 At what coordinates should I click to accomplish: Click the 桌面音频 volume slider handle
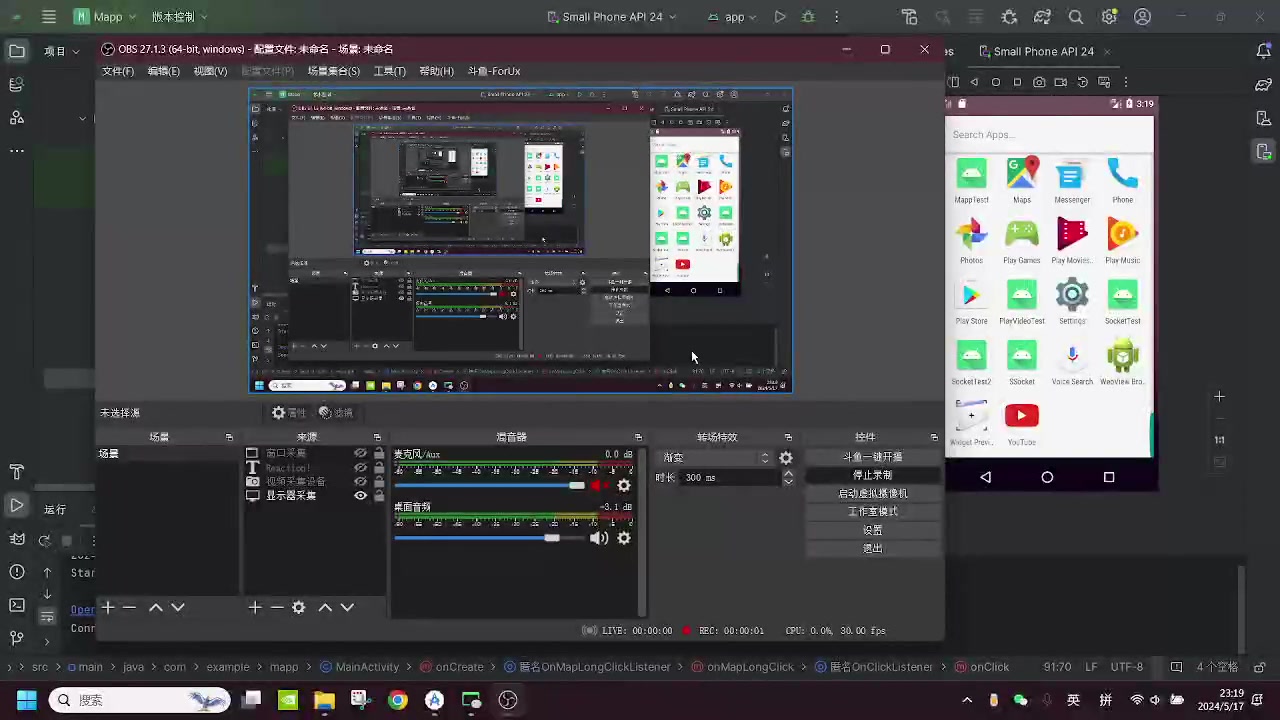point(552,538)
